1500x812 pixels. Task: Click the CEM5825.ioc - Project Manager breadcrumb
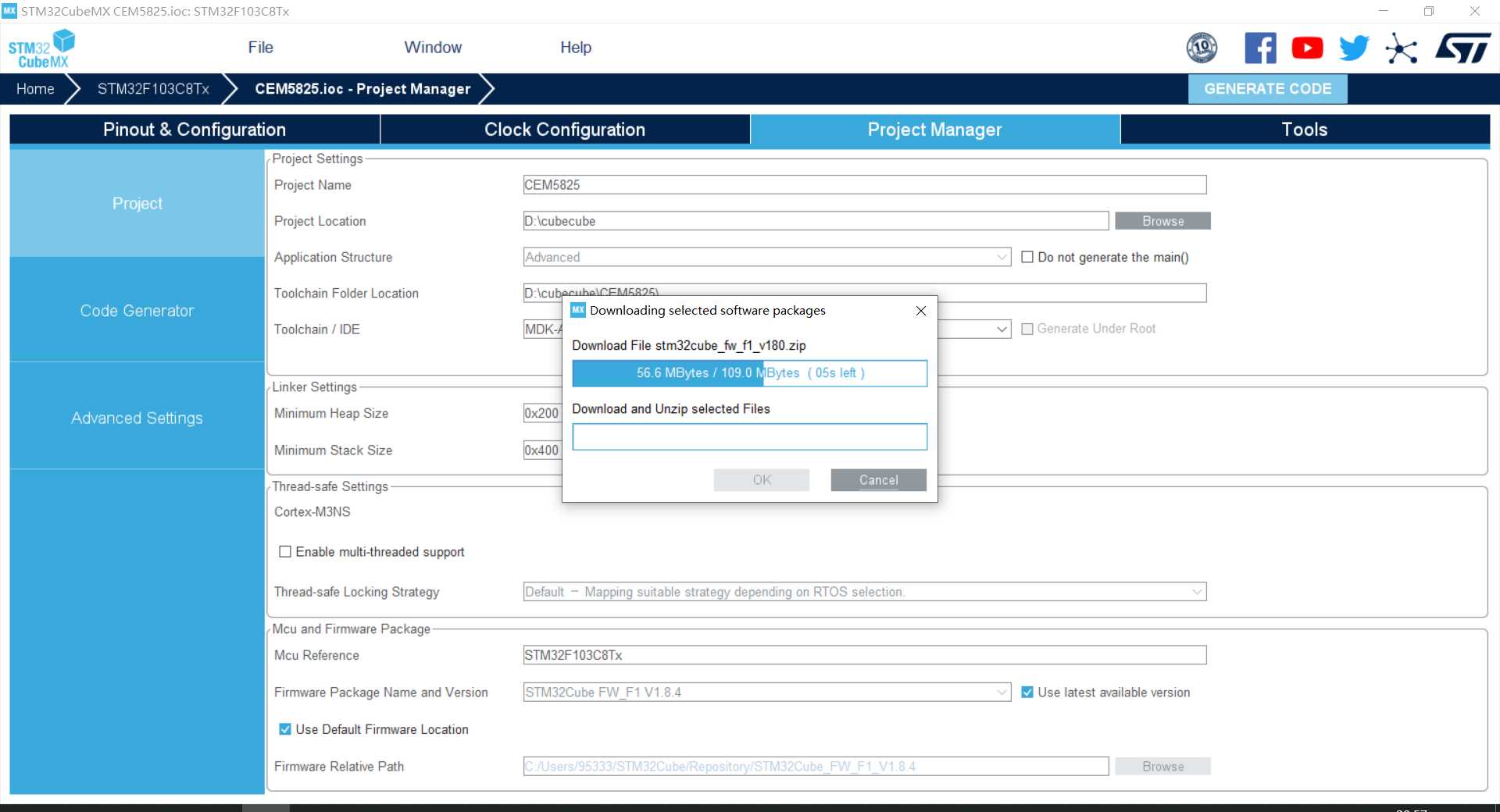pyautogui.click(x=362, y=89)
